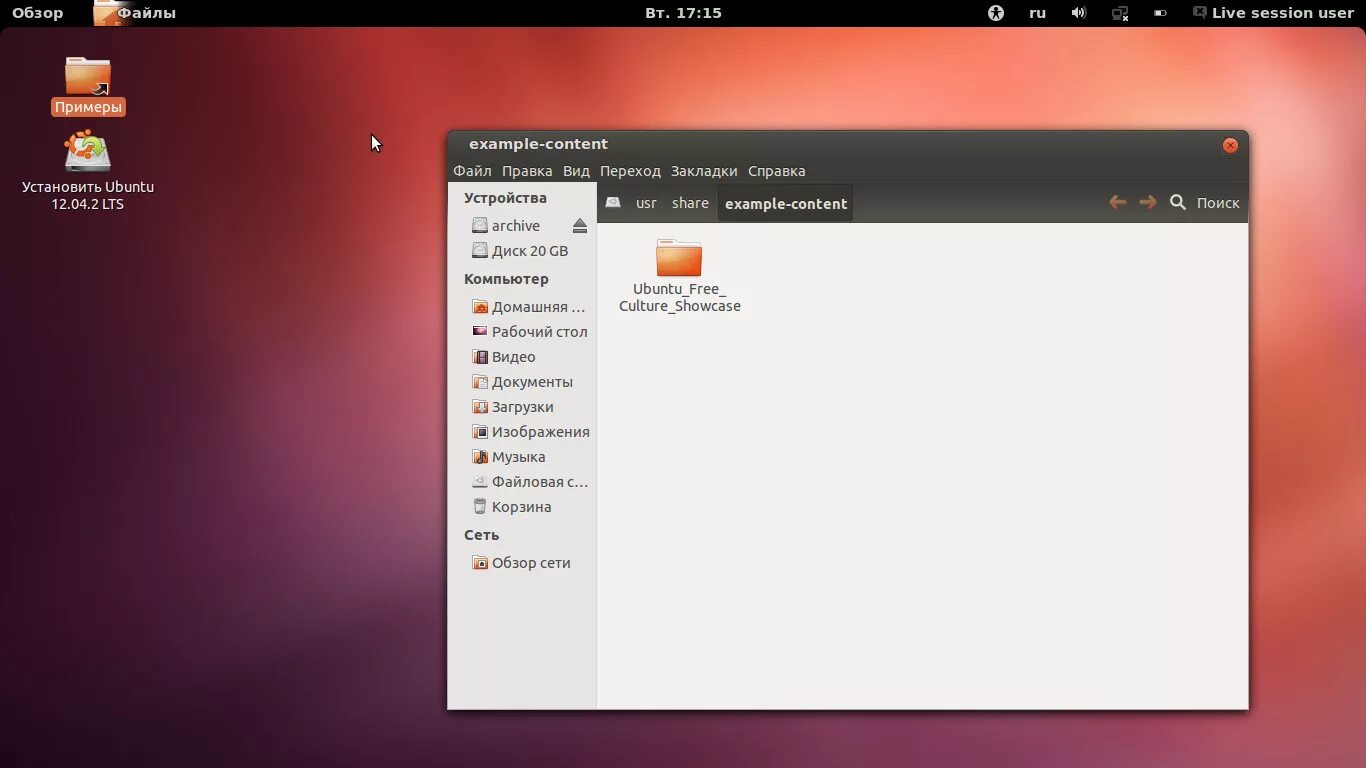Open the Обзор activities overview
Screen dimensions: 1366x768
click(37, 13)
